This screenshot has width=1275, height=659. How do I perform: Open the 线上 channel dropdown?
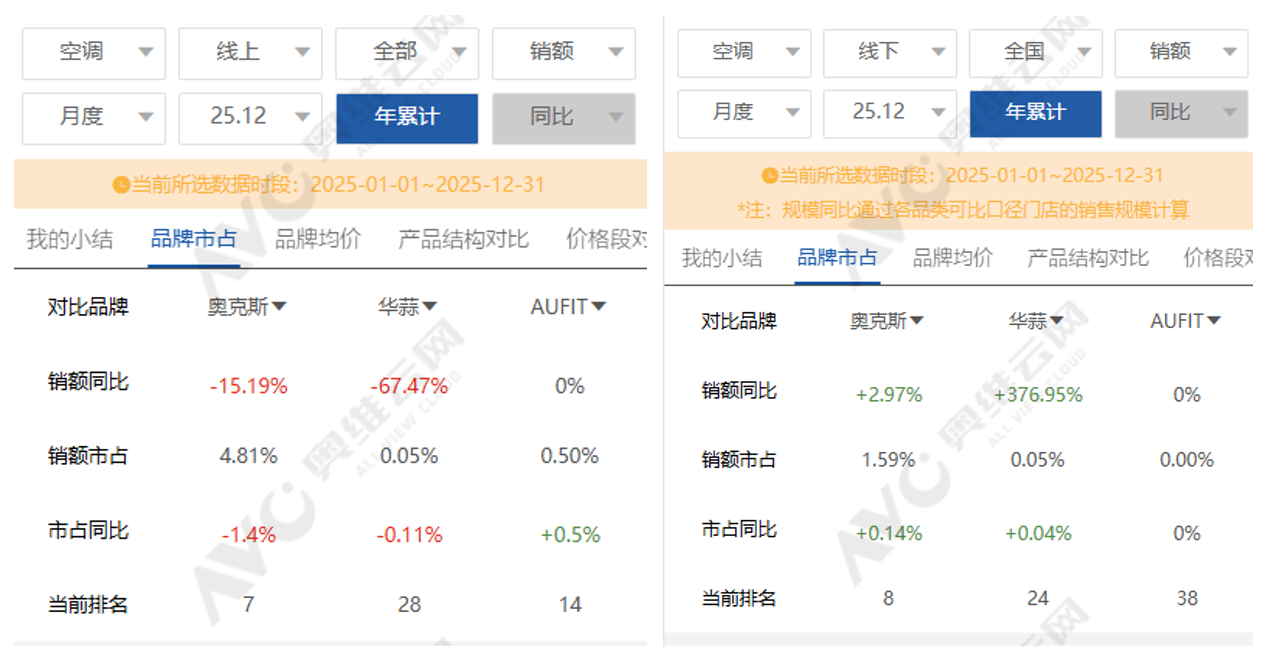tap(250, 53)
